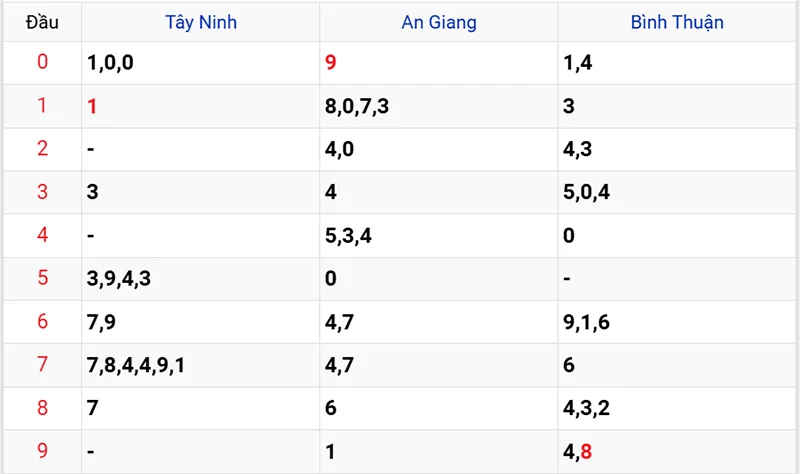Click the empty dash cell in Bình Thuận column
The image size is (800, 474).
[x=567, y=278]
